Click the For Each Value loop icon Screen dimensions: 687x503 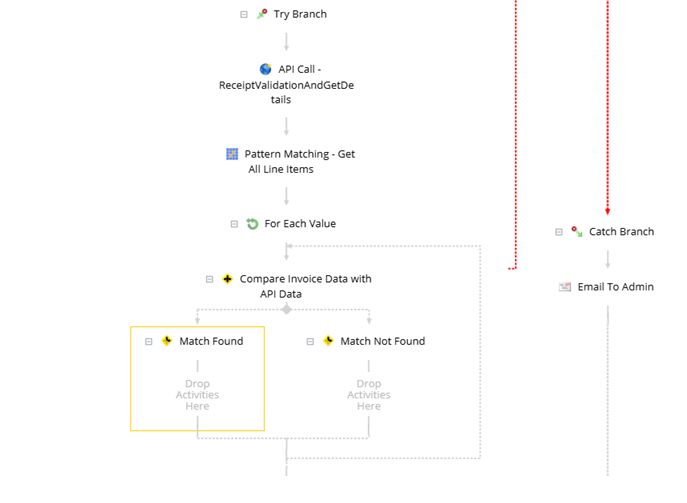click(252, 224)
